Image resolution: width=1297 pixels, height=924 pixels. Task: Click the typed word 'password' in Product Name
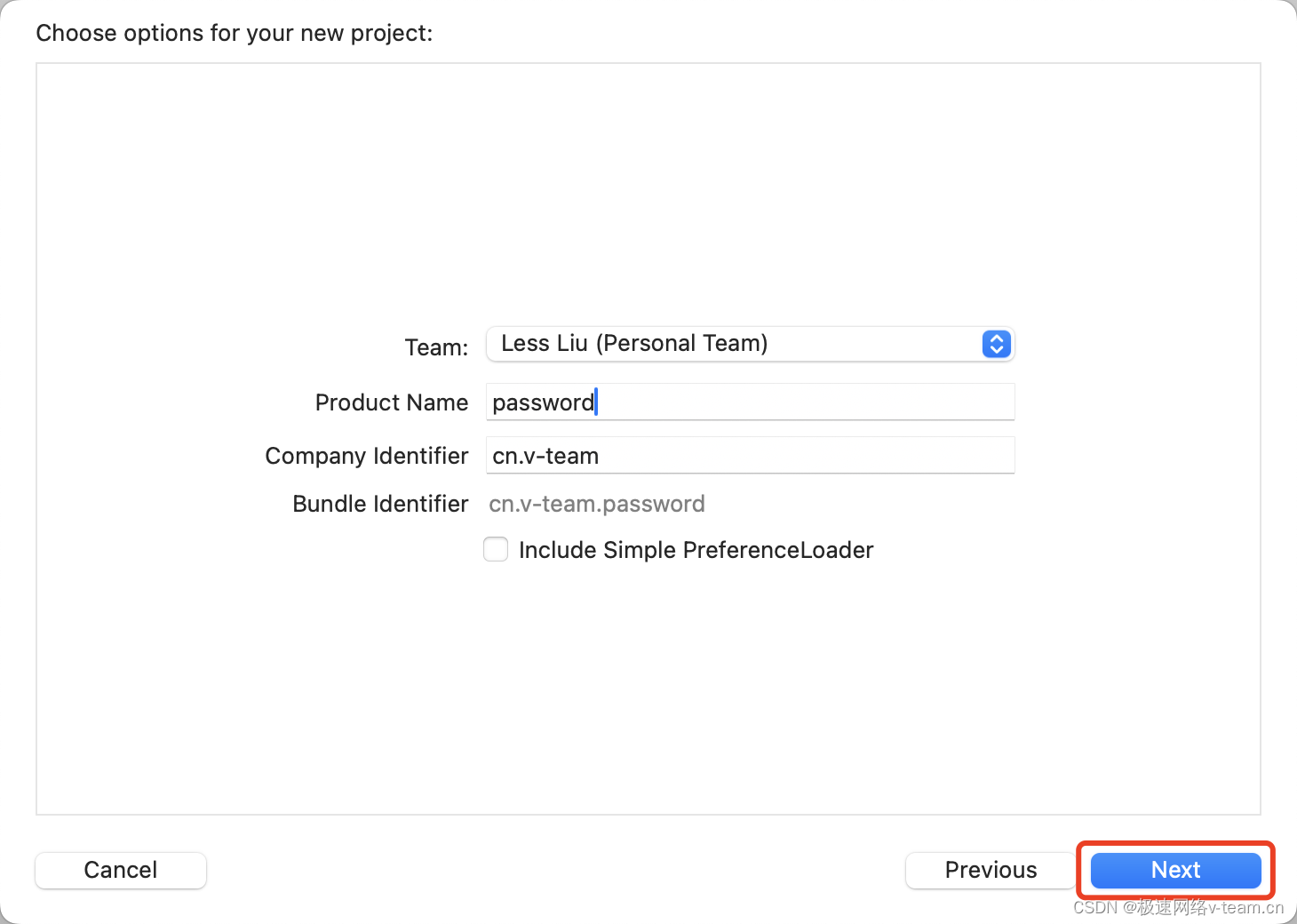[x=543, y=402]
